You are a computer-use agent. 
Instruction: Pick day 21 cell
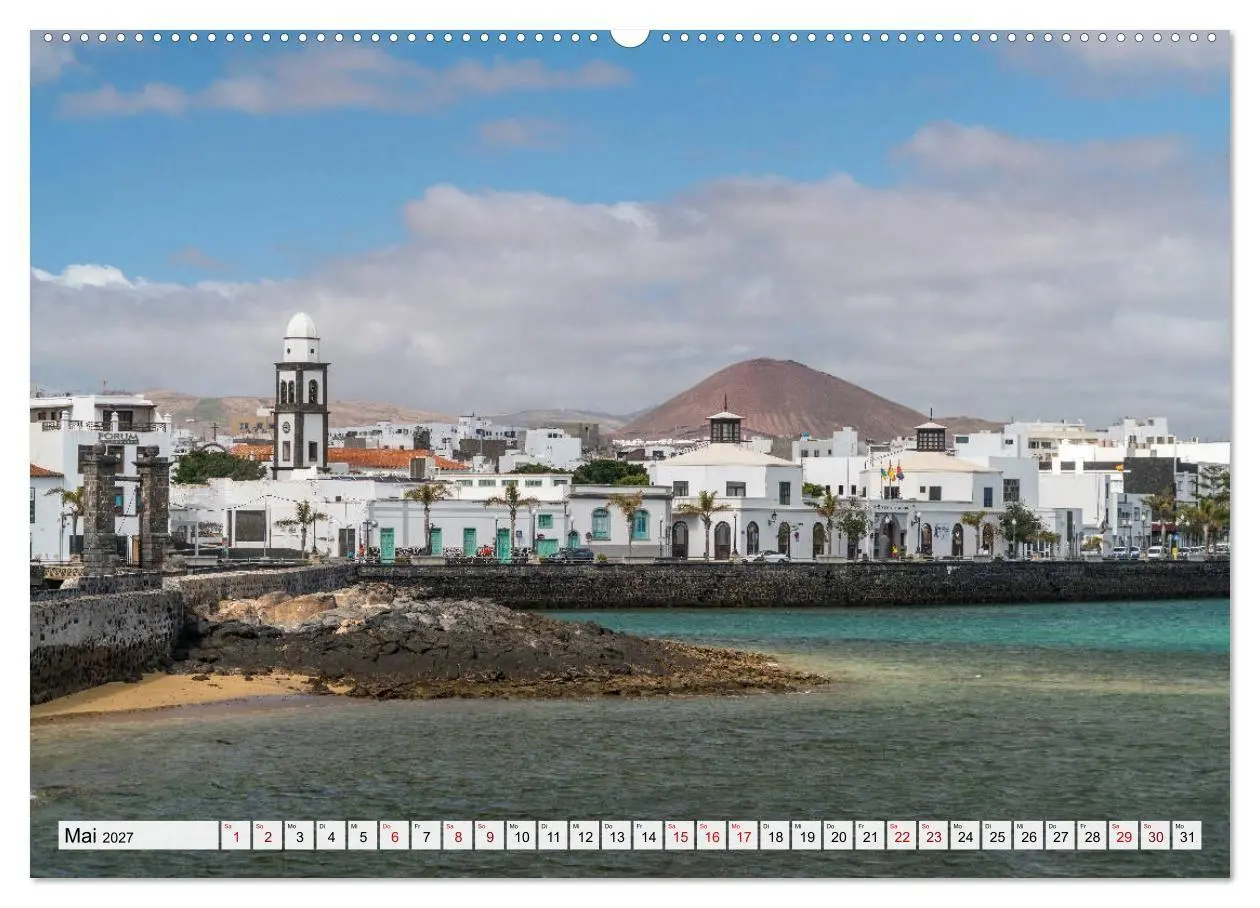(x=869, y=836)
